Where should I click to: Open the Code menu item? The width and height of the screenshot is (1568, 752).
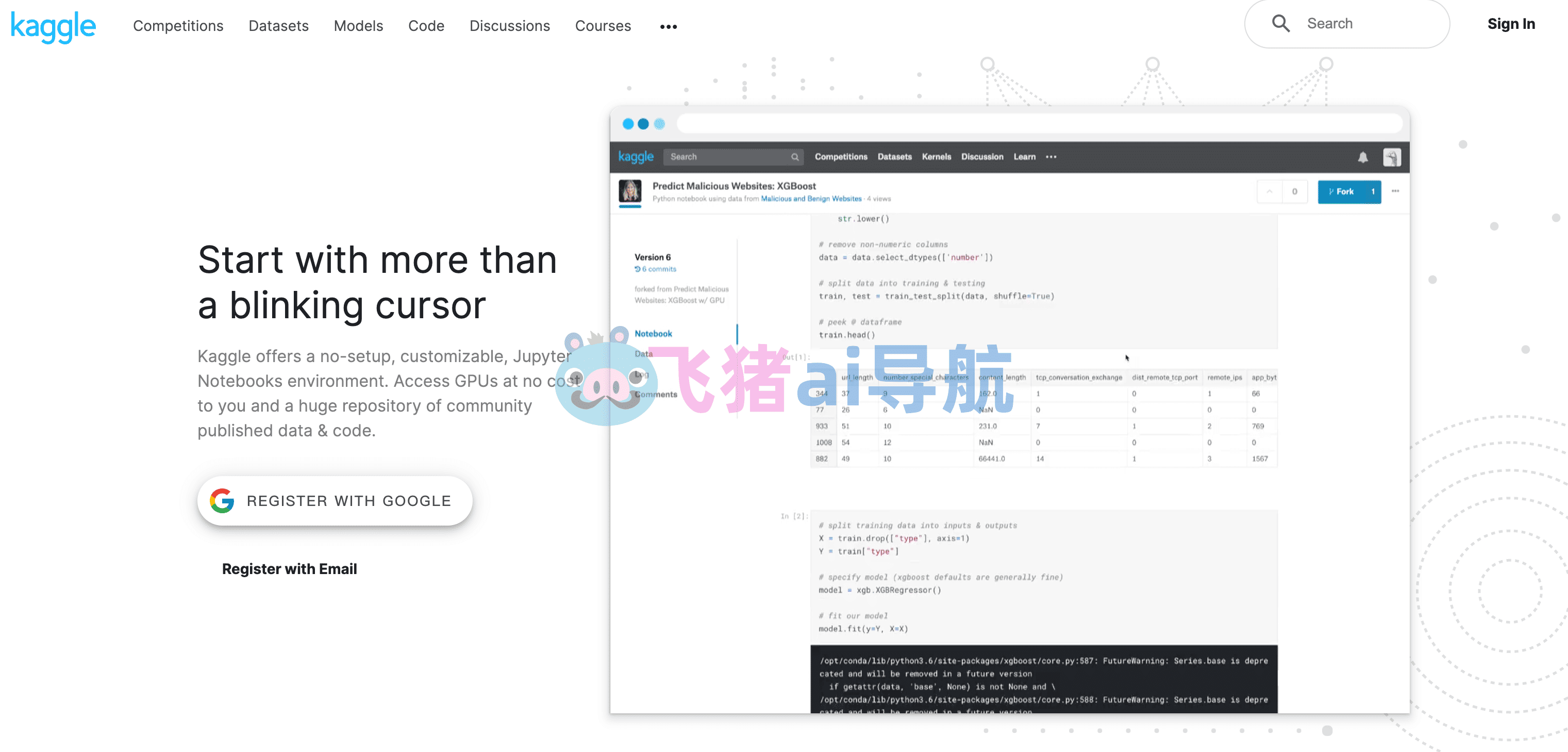[426, 26]
